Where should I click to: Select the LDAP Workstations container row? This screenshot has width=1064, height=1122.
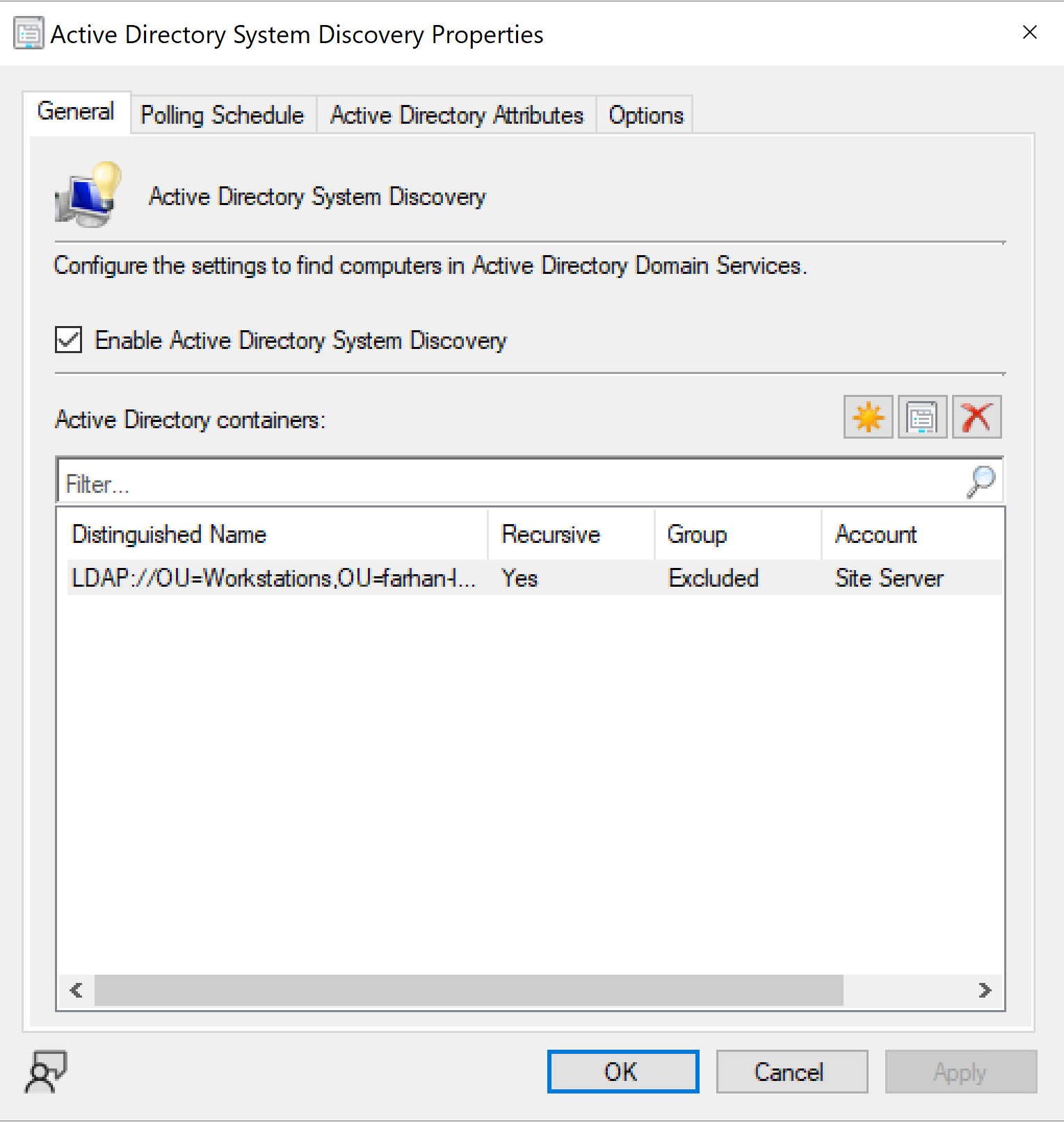point(273,578)
